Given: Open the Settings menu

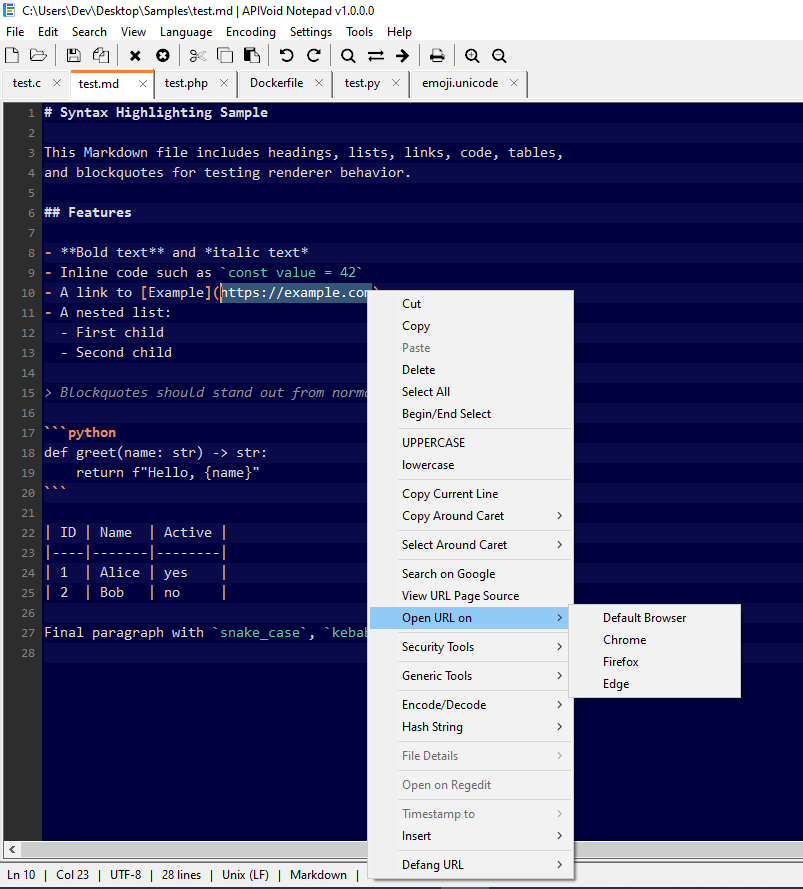Looking at the screenshot, I should point(311,32).
